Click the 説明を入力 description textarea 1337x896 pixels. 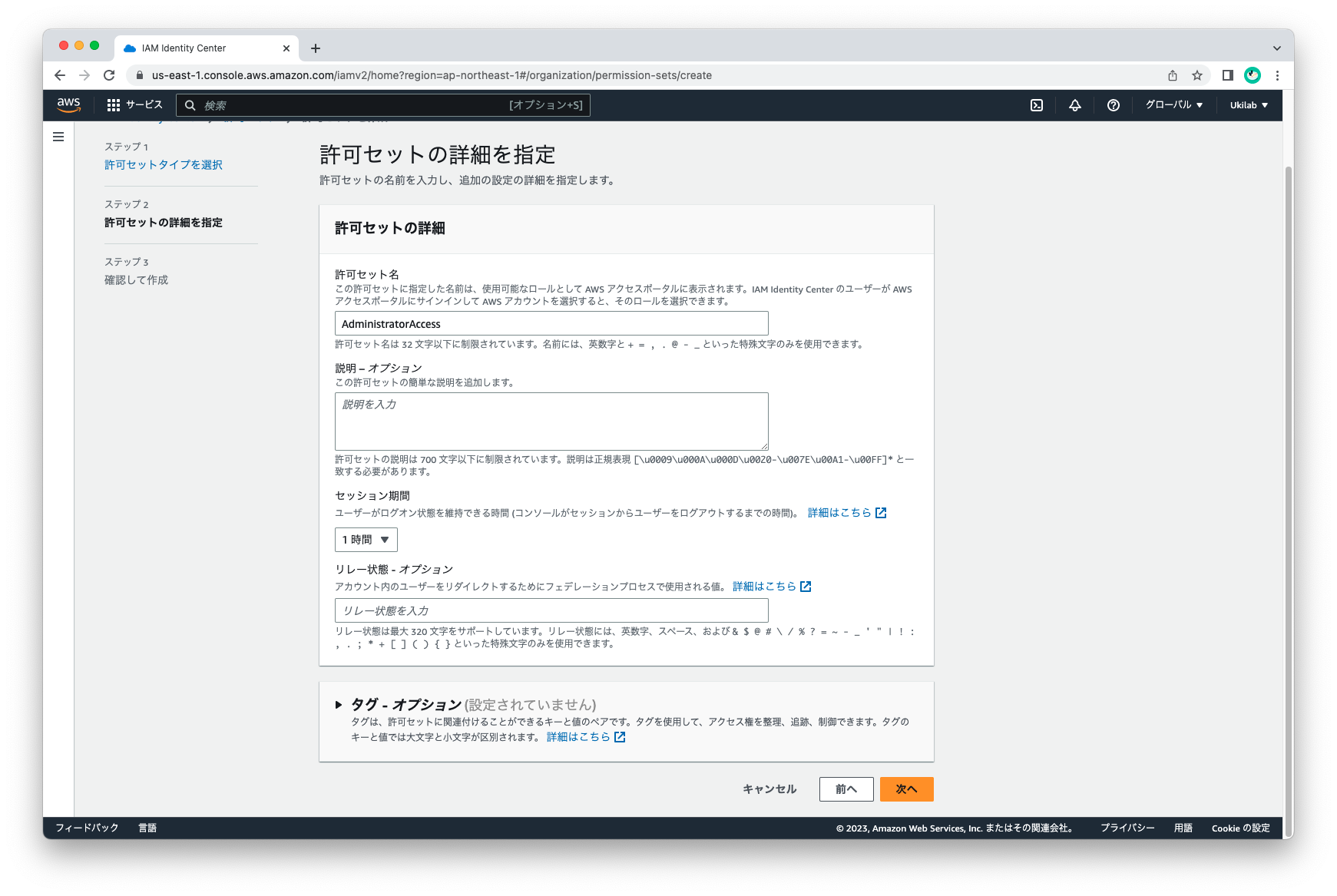click(x=551, y=422)
